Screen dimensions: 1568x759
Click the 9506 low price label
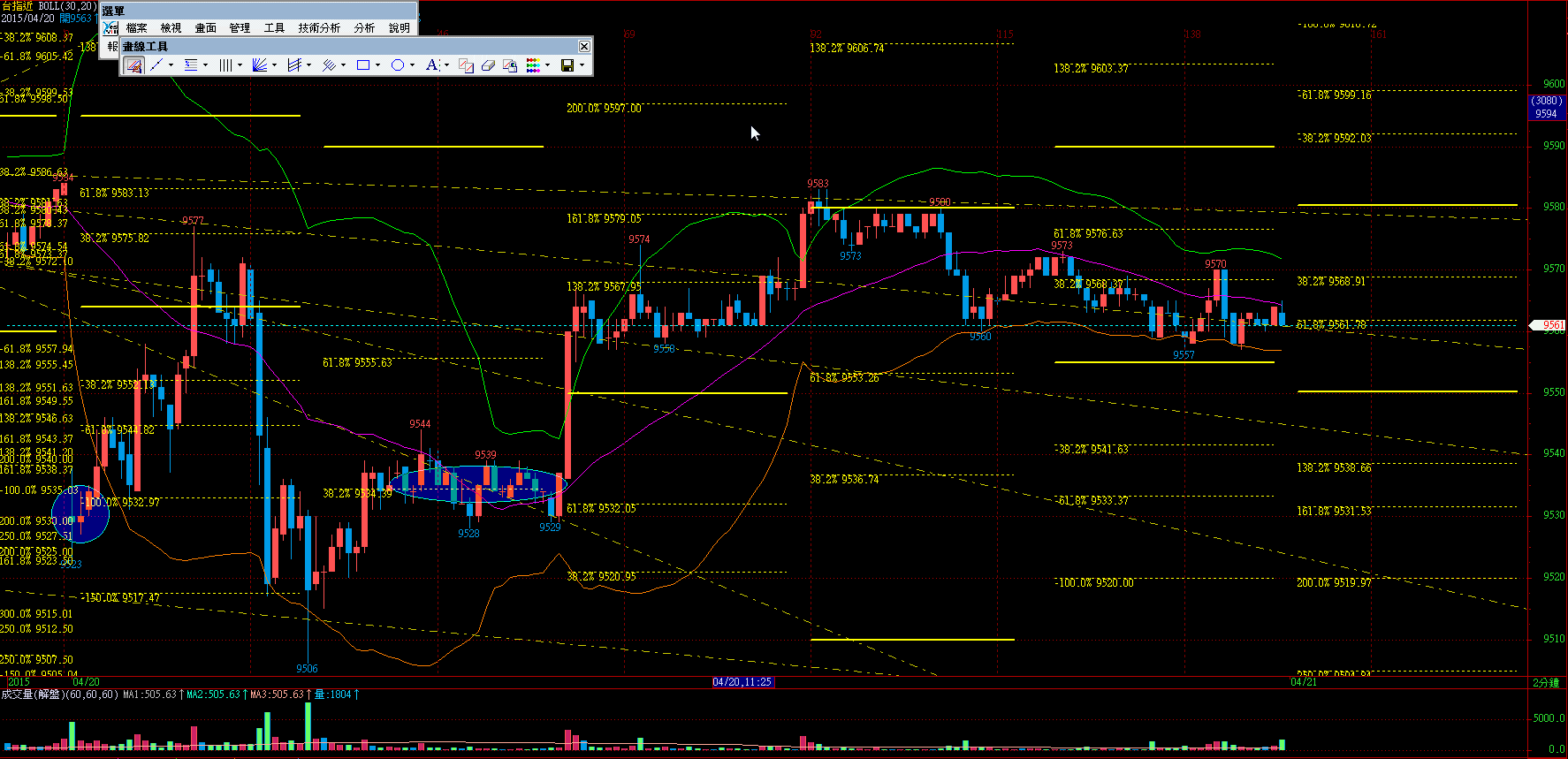click(307, 669)
